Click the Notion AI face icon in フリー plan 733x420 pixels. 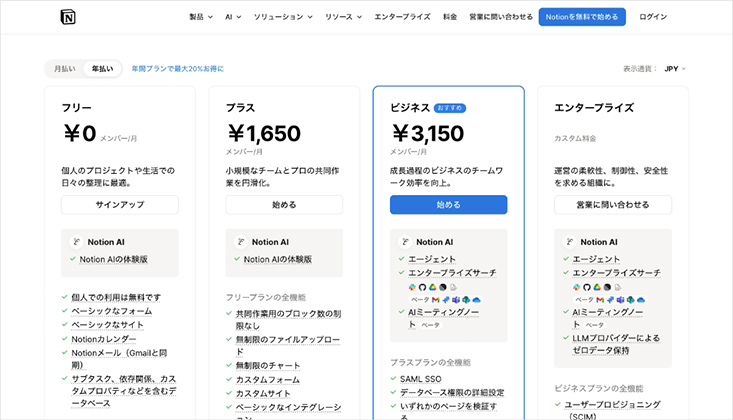pyautogui.click(x=76, y=242)
